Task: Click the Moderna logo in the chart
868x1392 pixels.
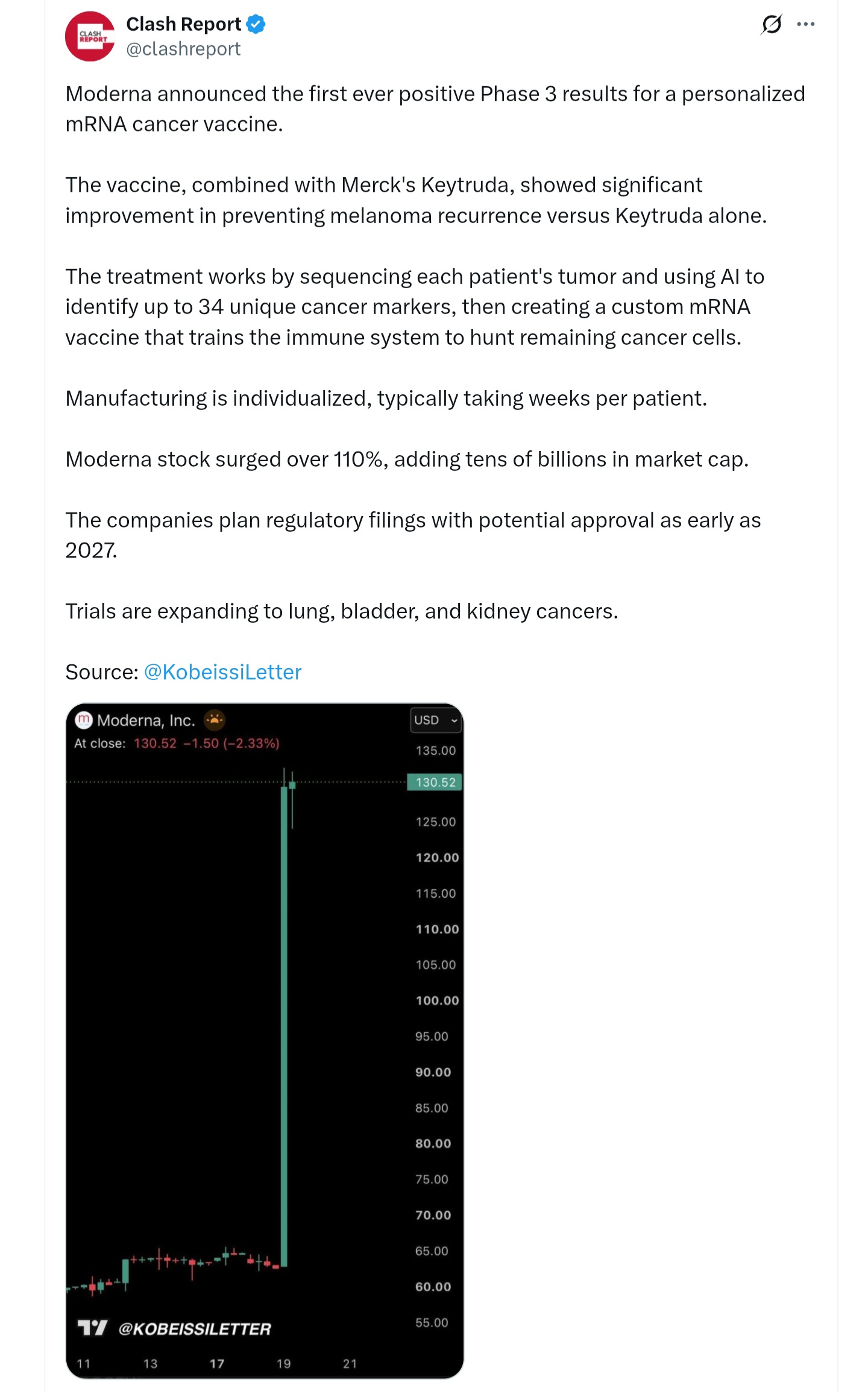Action: (84, 719)
